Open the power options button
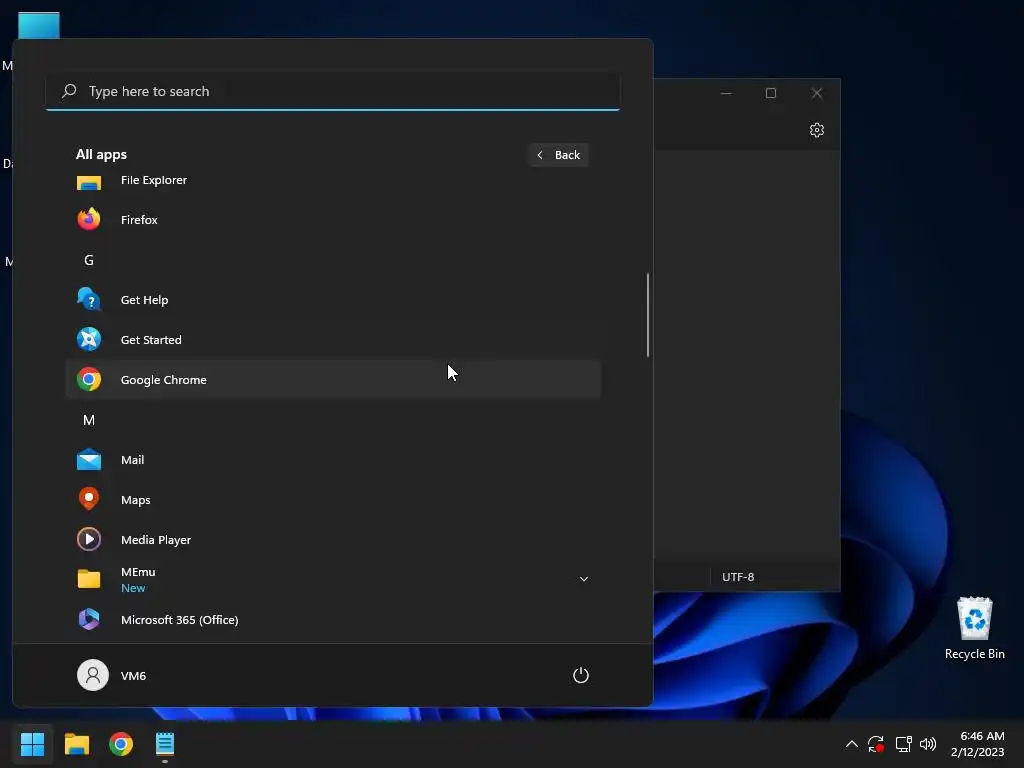1024x768 pixels. click(581, 675)
